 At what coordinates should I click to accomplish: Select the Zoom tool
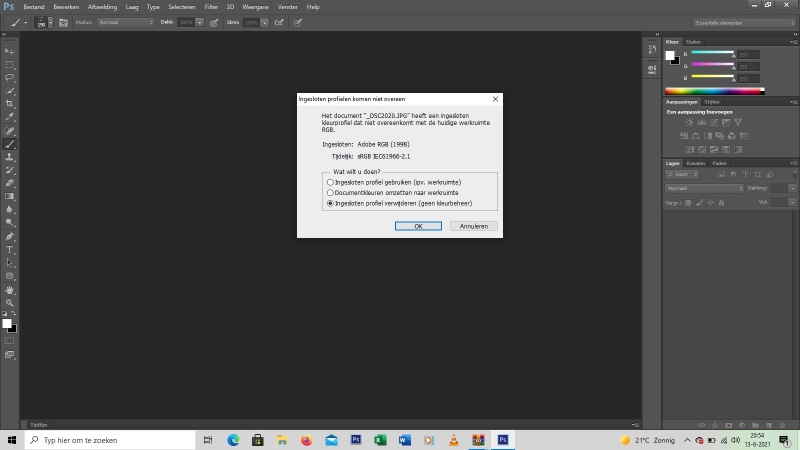pos(10,303)
